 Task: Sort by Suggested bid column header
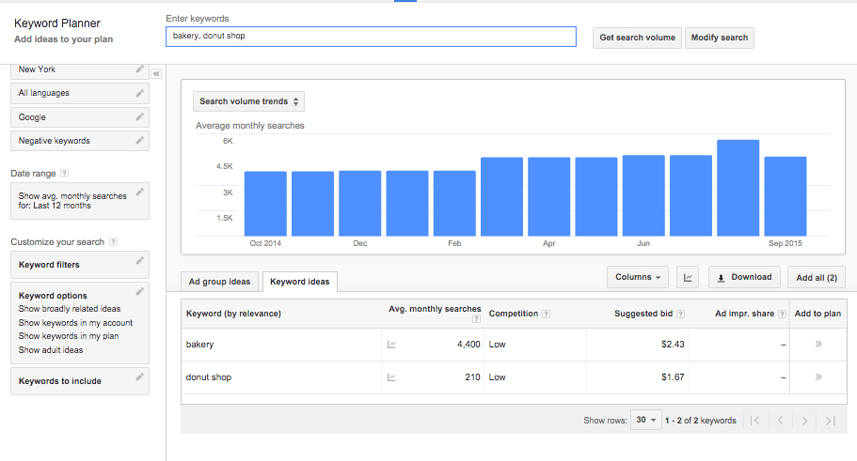click(643, 314)
